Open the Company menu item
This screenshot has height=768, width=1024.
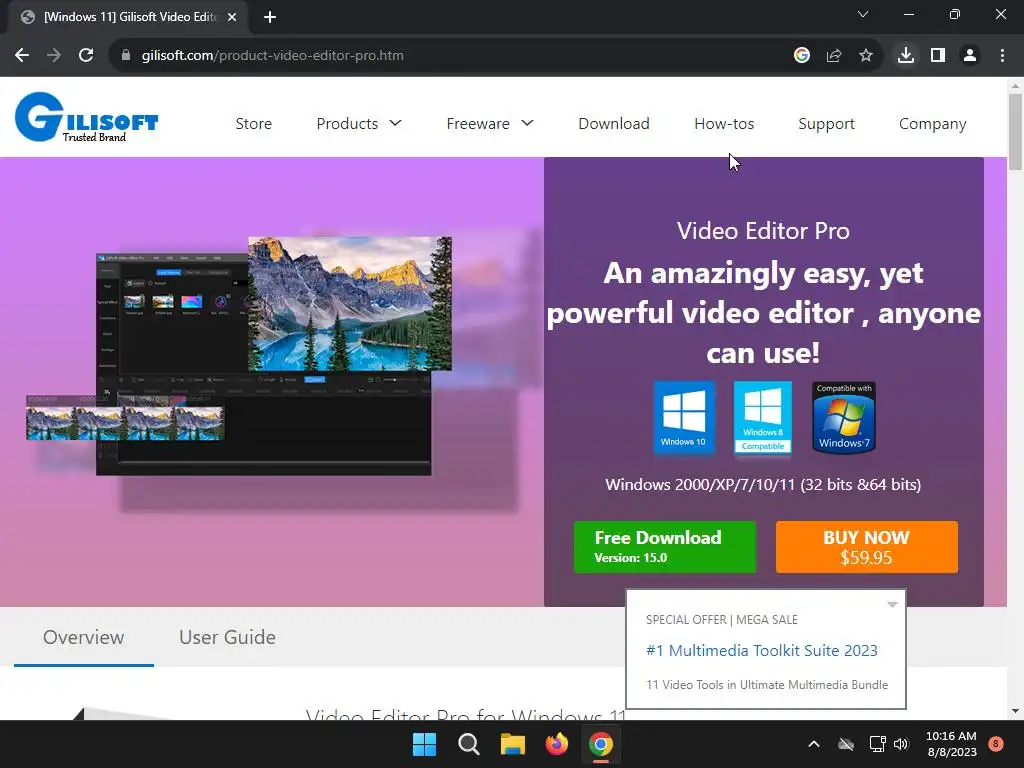click(933, 124)
